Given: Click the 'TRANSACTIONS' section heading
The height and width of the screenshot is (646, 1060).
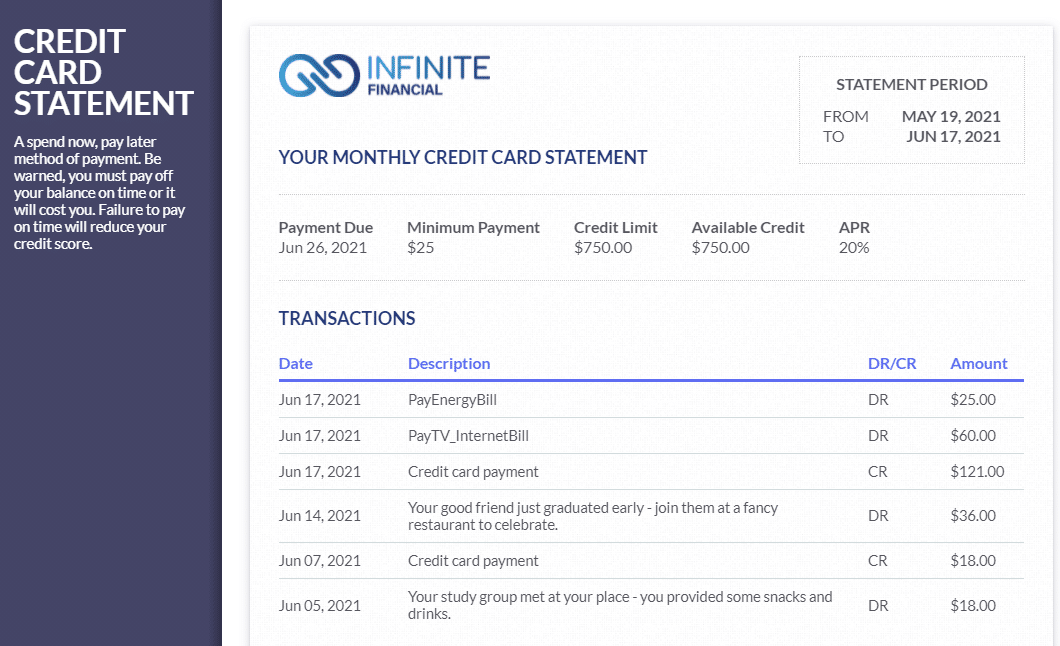Looking at the screenshot, I should click(x=347, y=318).
